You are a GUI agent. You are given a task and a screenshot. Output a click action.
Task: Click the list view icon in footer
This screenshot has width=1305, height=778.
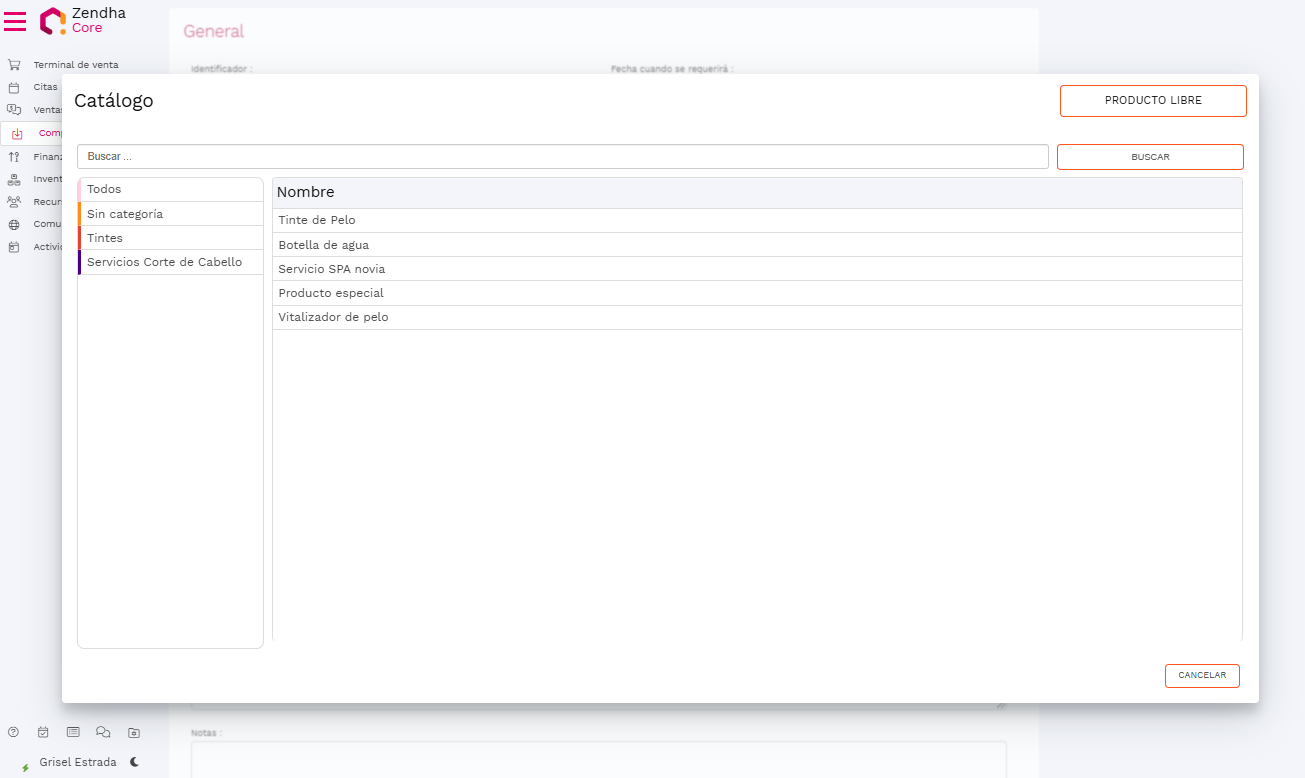tap(73, 732)
